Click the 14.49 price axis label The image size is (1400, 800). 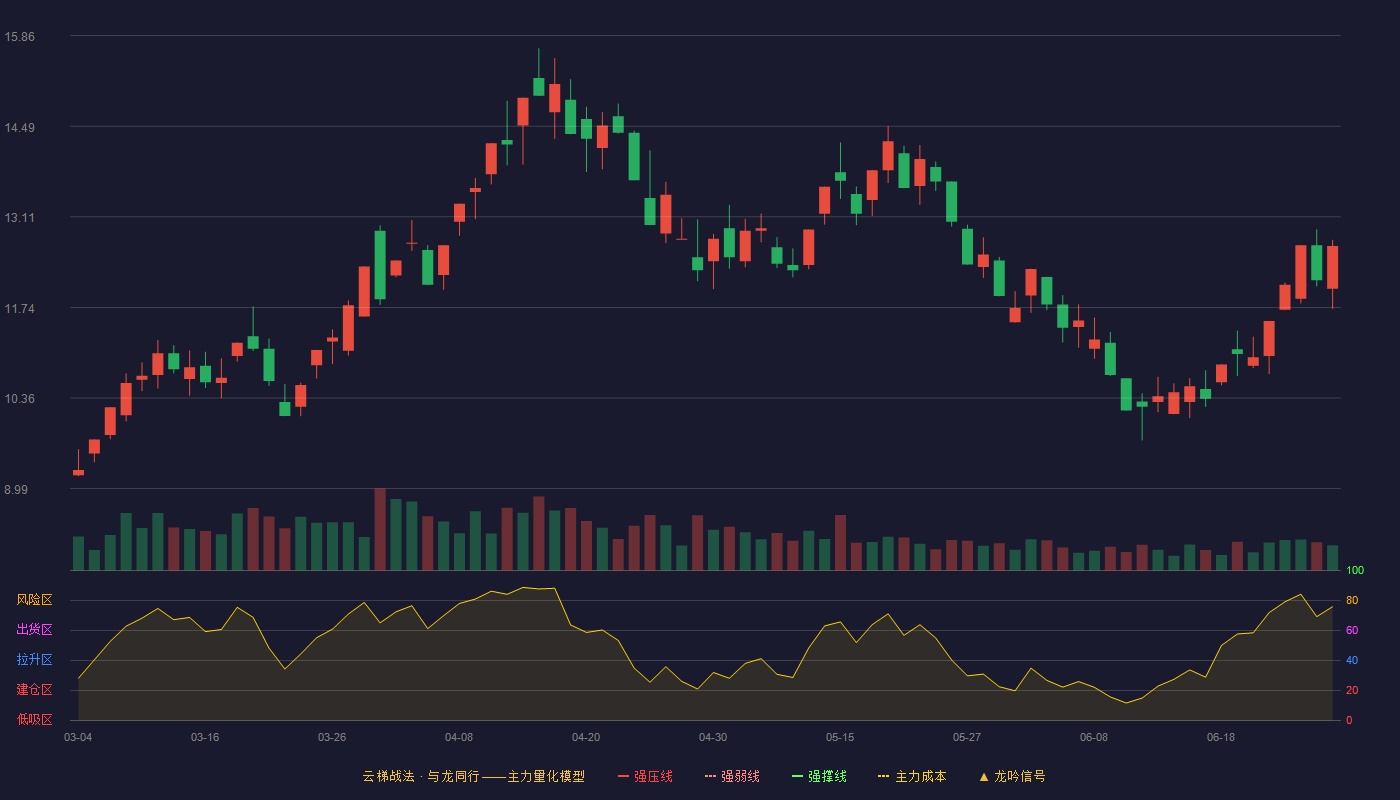(x=19, y=128)
